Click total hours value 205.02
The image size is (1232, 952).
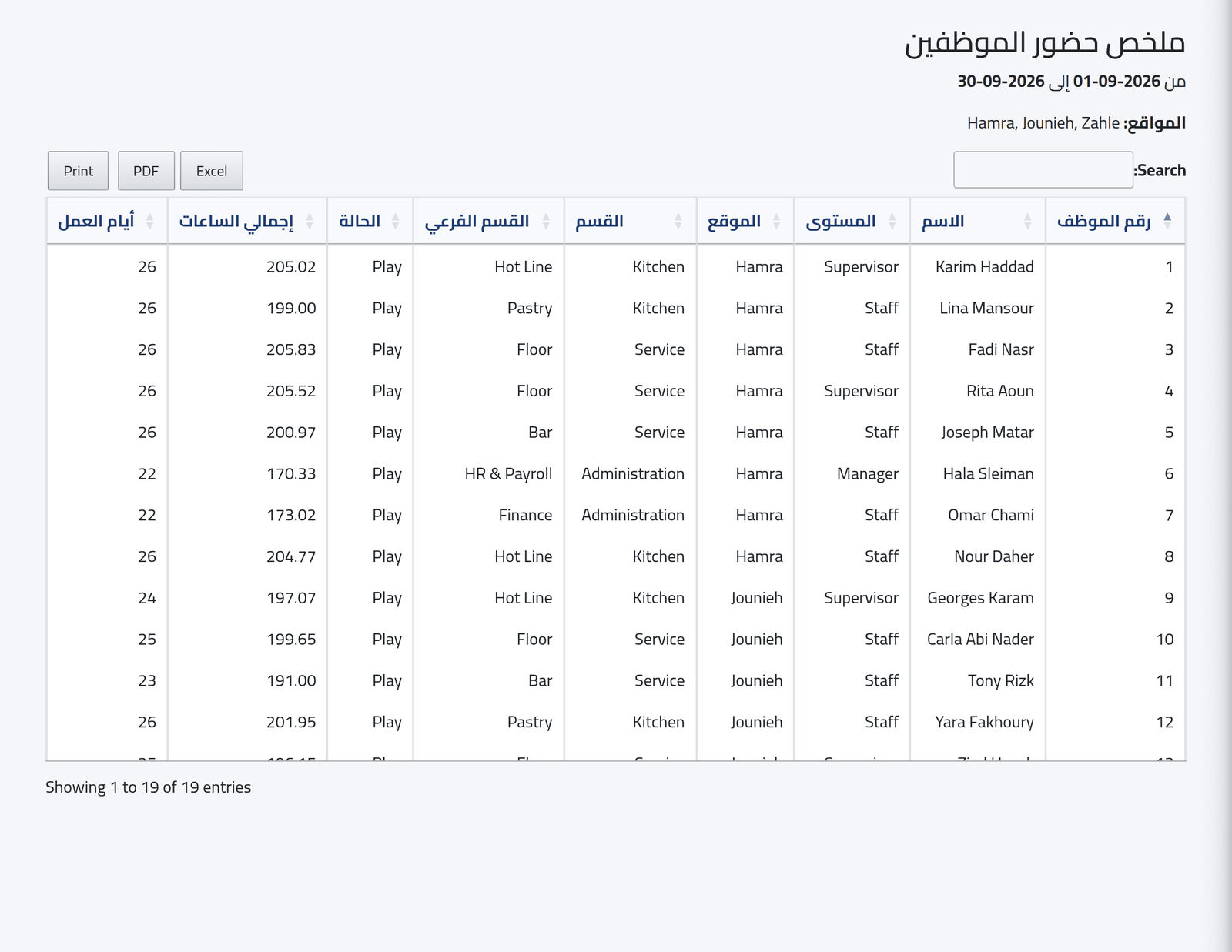291,267
